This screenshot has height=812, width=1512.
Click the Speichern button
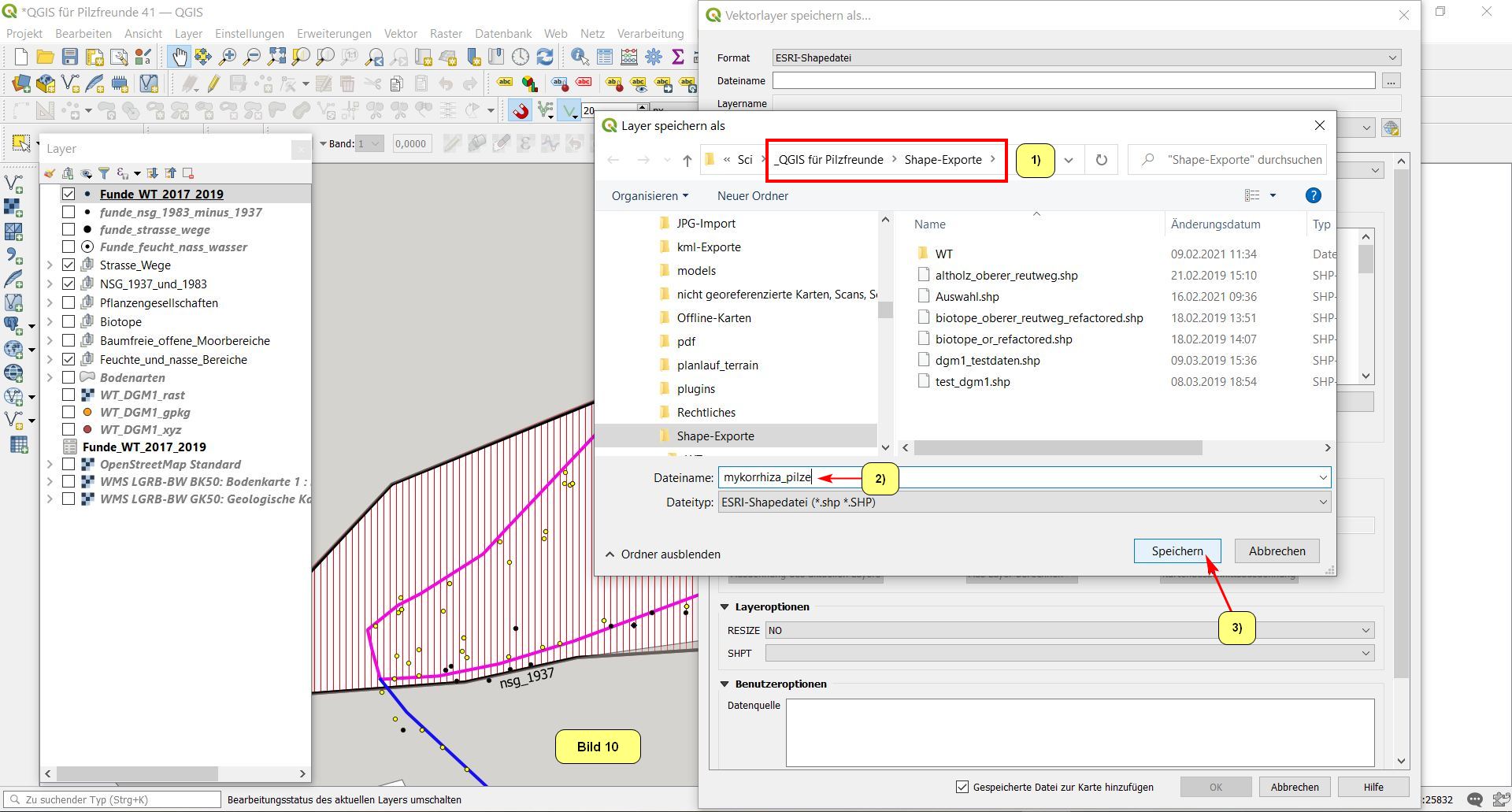[x=1177, y=551]
